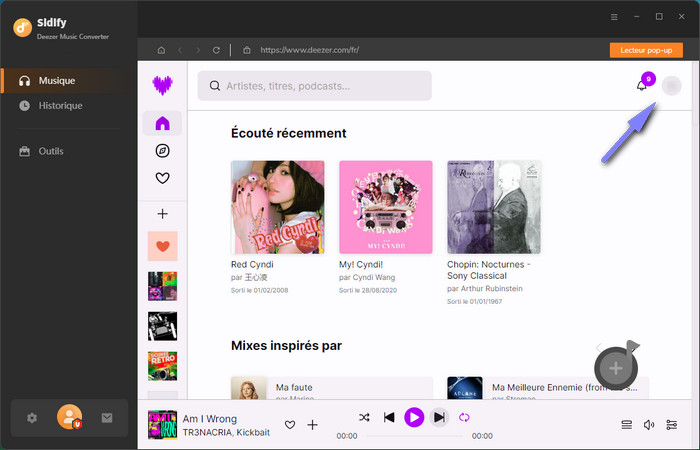Toggle shuffle playback

364,418
